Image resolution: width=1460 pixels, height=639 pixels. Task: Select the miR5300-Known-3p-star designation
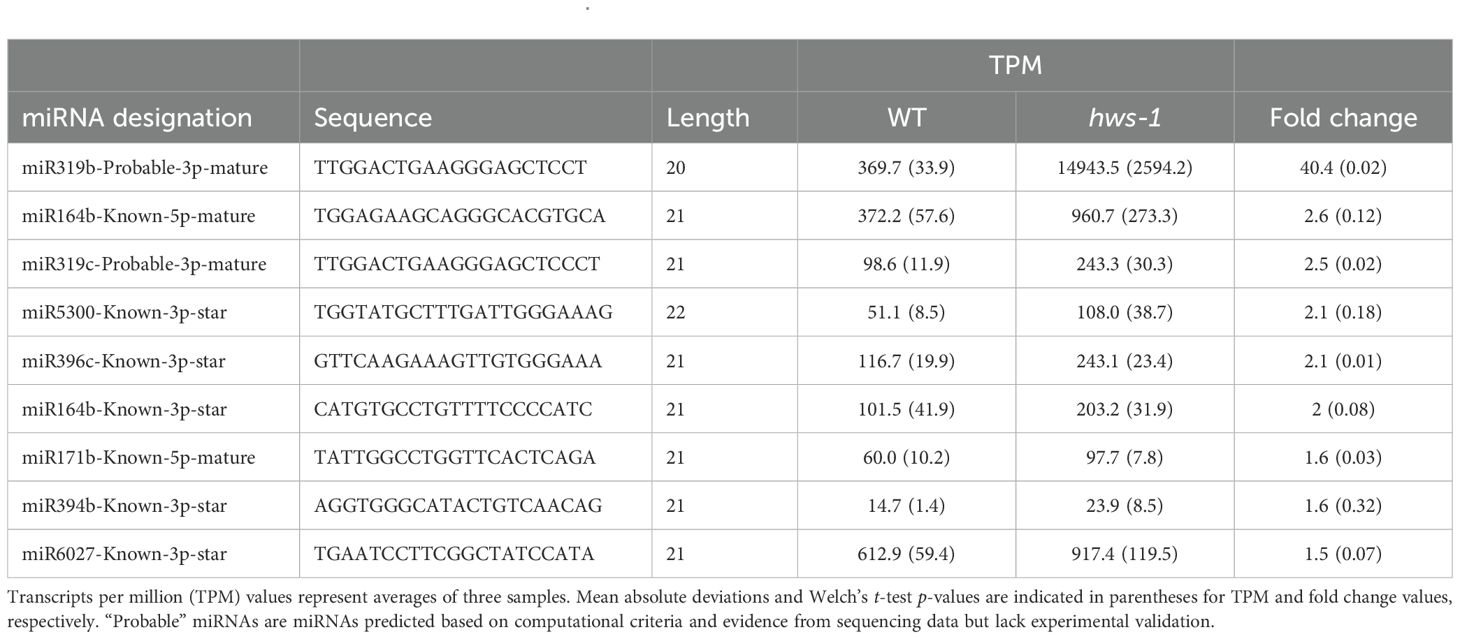[x=124, y=313]
